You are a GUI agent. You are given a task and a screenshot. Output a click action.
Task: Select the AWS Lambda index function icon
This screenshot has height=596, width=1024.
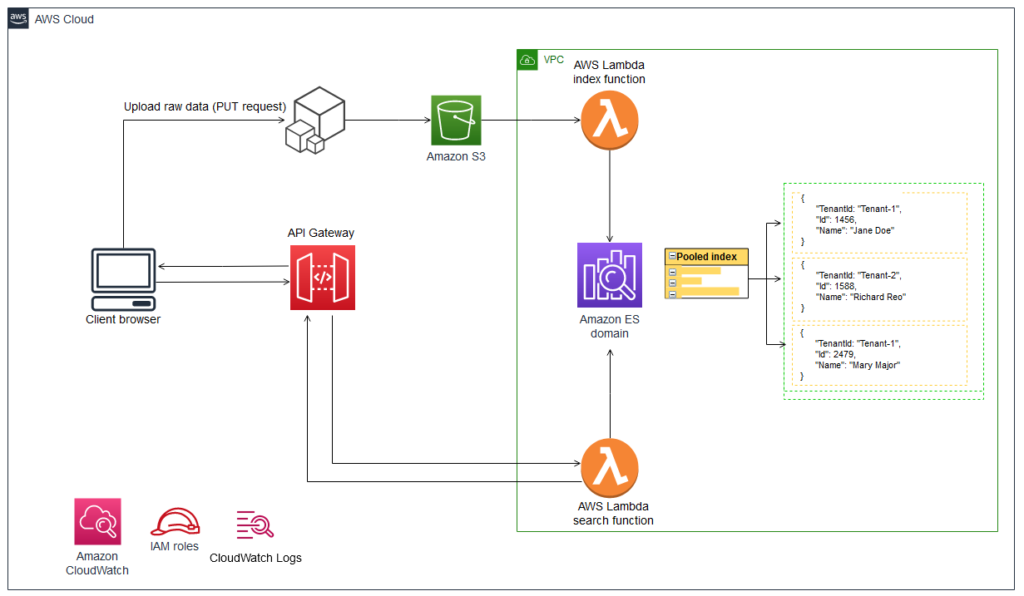pos(609,119)
